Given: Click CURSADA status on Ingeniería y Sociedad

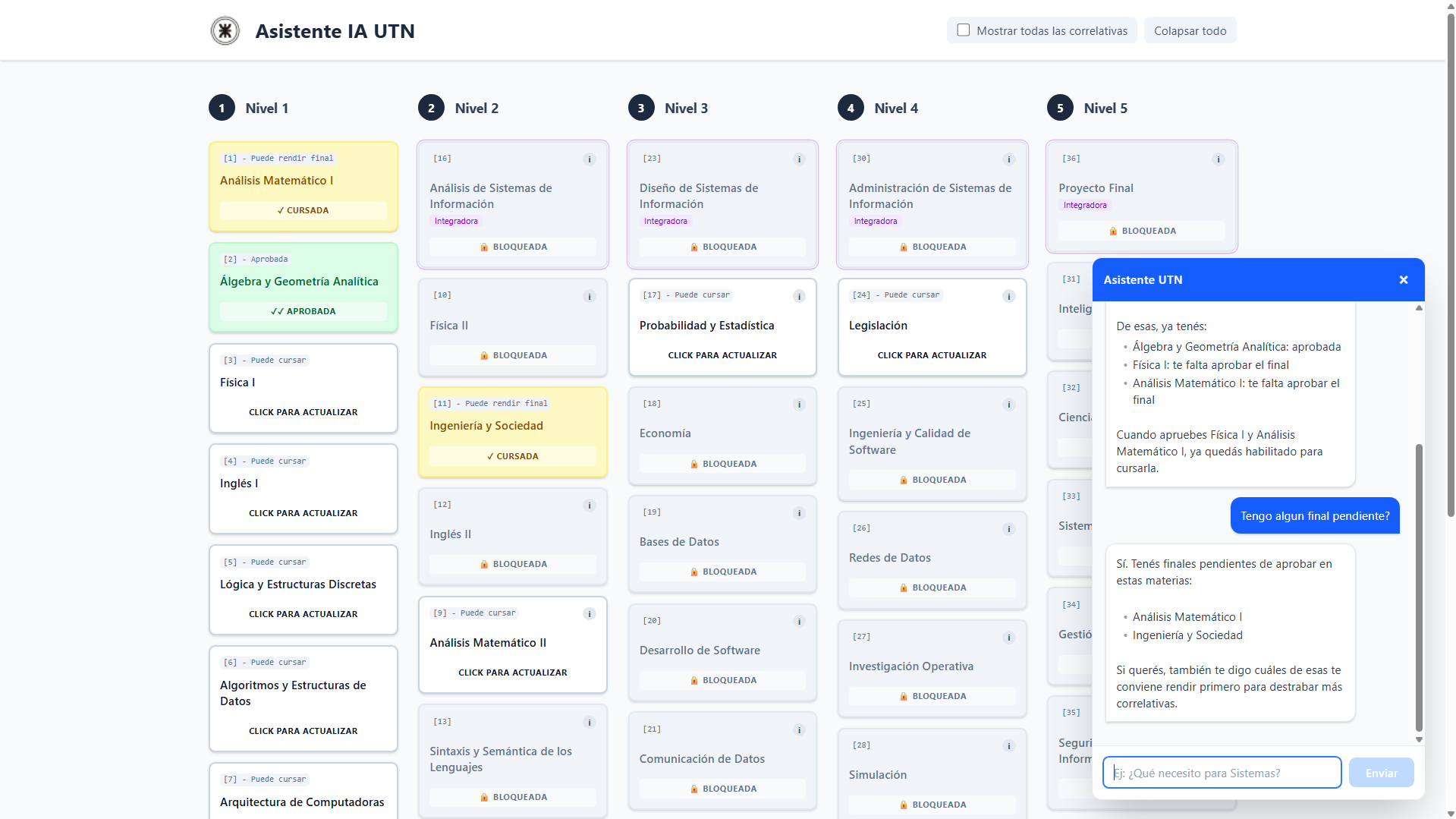Looking at the screenshot, I should point(513,456).
